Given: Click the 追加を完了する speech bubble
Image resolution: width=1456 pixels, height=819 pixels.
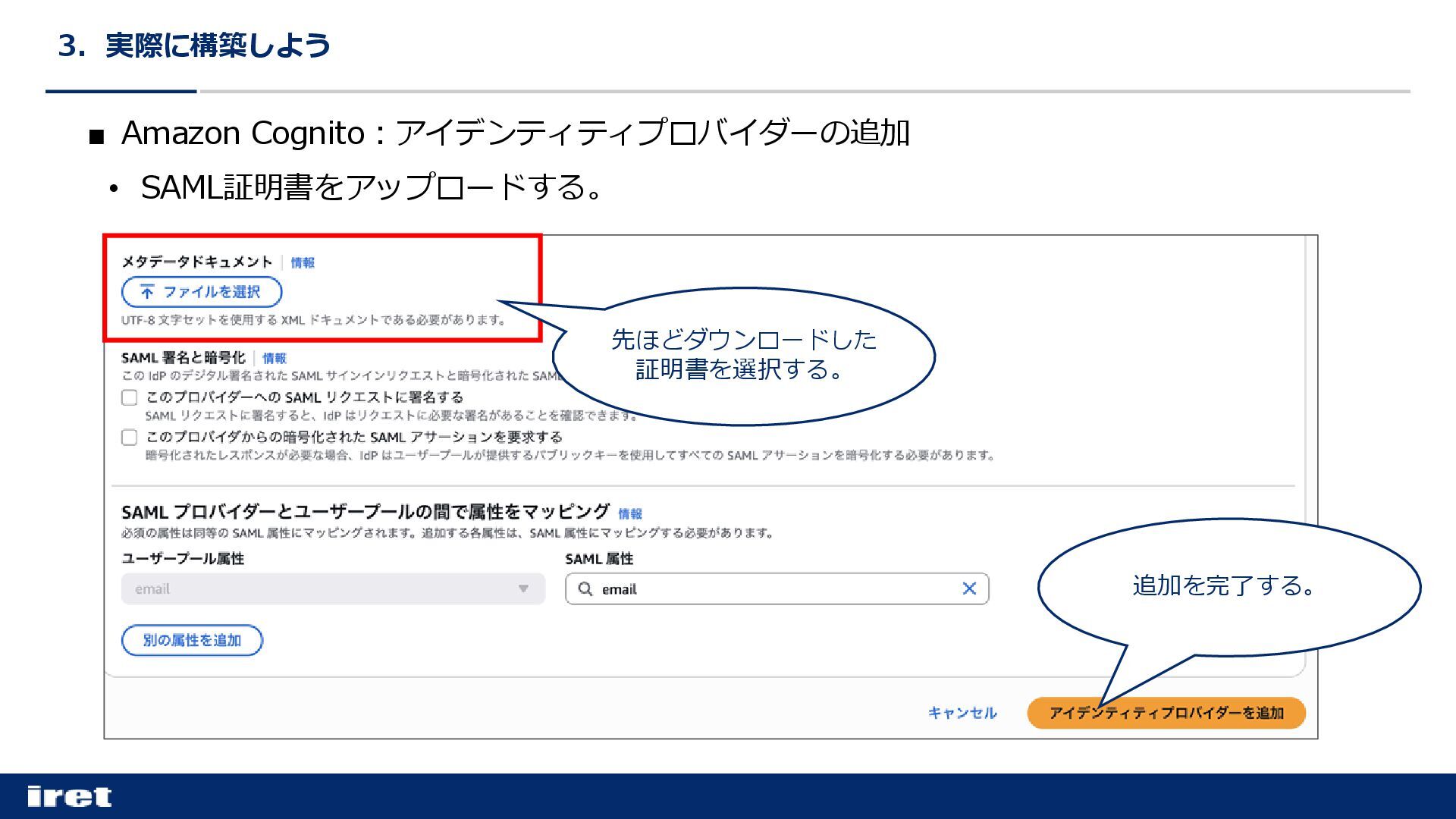Looking at the screenshot, I should [x=1227, y=586].
